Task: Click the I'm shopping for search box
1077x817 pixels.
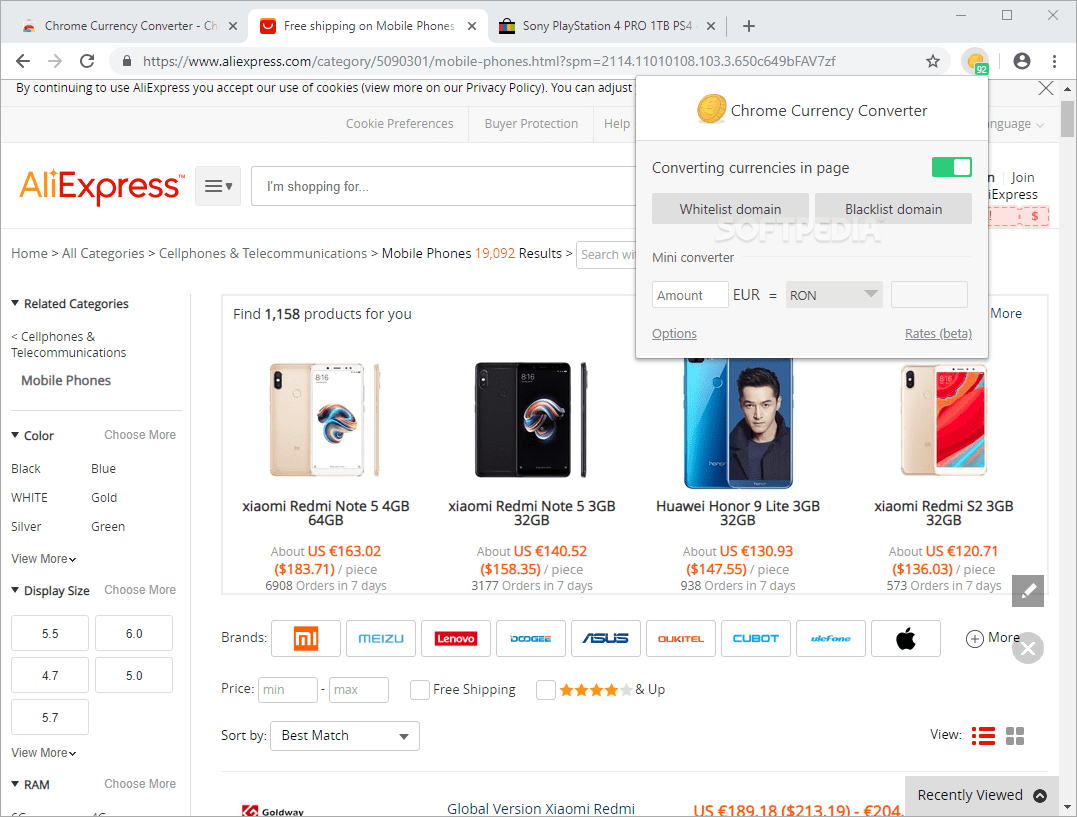Action: click(444, 186)
